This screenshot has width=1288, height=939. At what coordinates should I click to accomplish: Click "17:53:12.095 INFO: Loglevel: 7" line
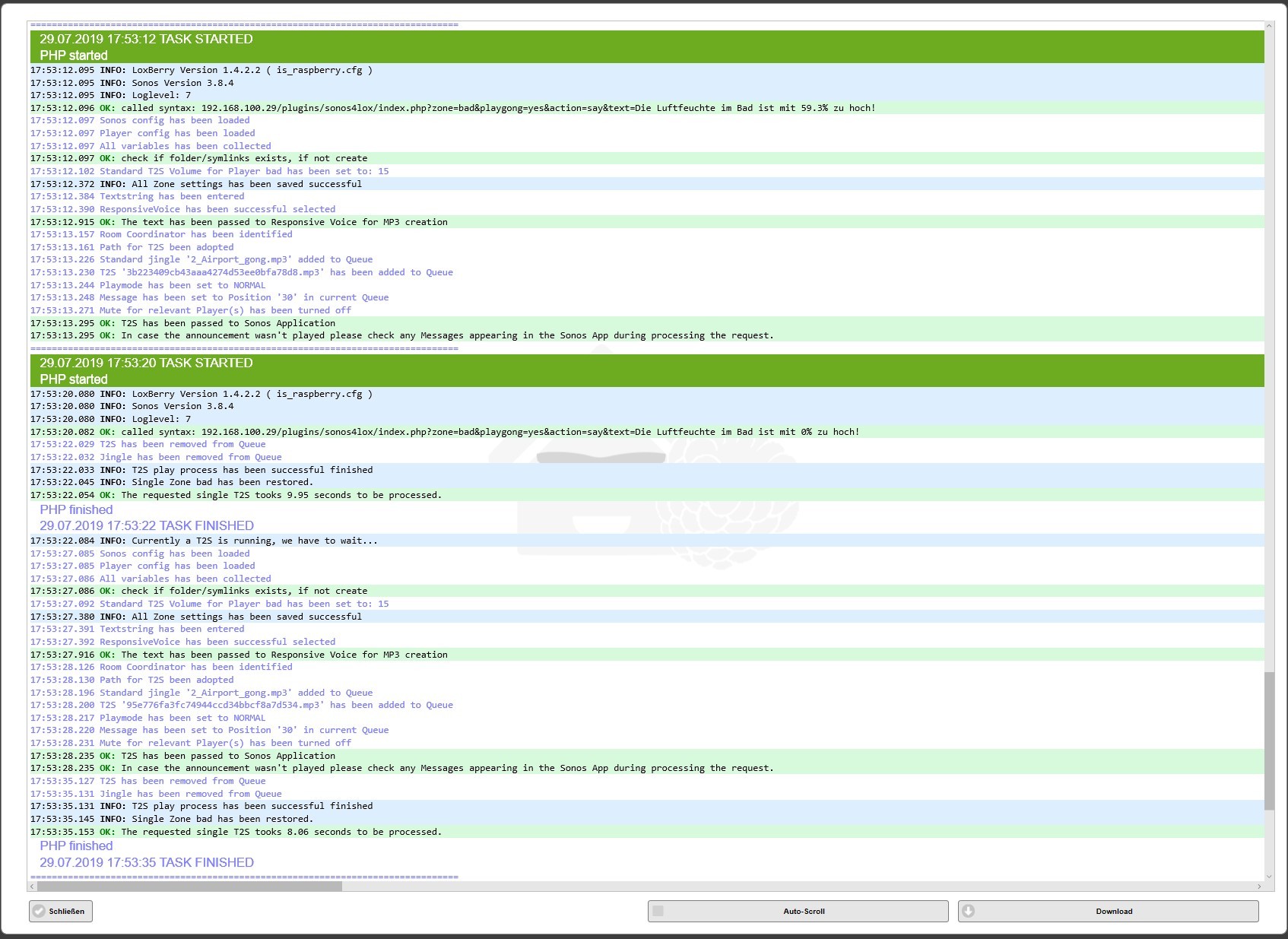647,95
